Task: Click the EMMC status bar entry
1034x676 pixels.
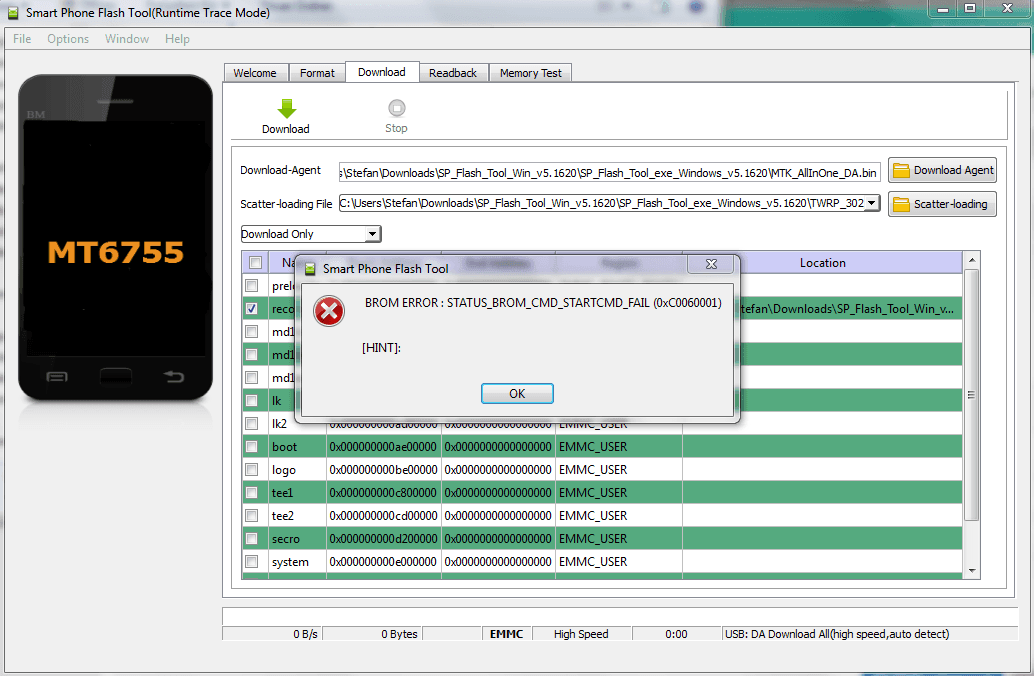Action: (x=506, y=634)
